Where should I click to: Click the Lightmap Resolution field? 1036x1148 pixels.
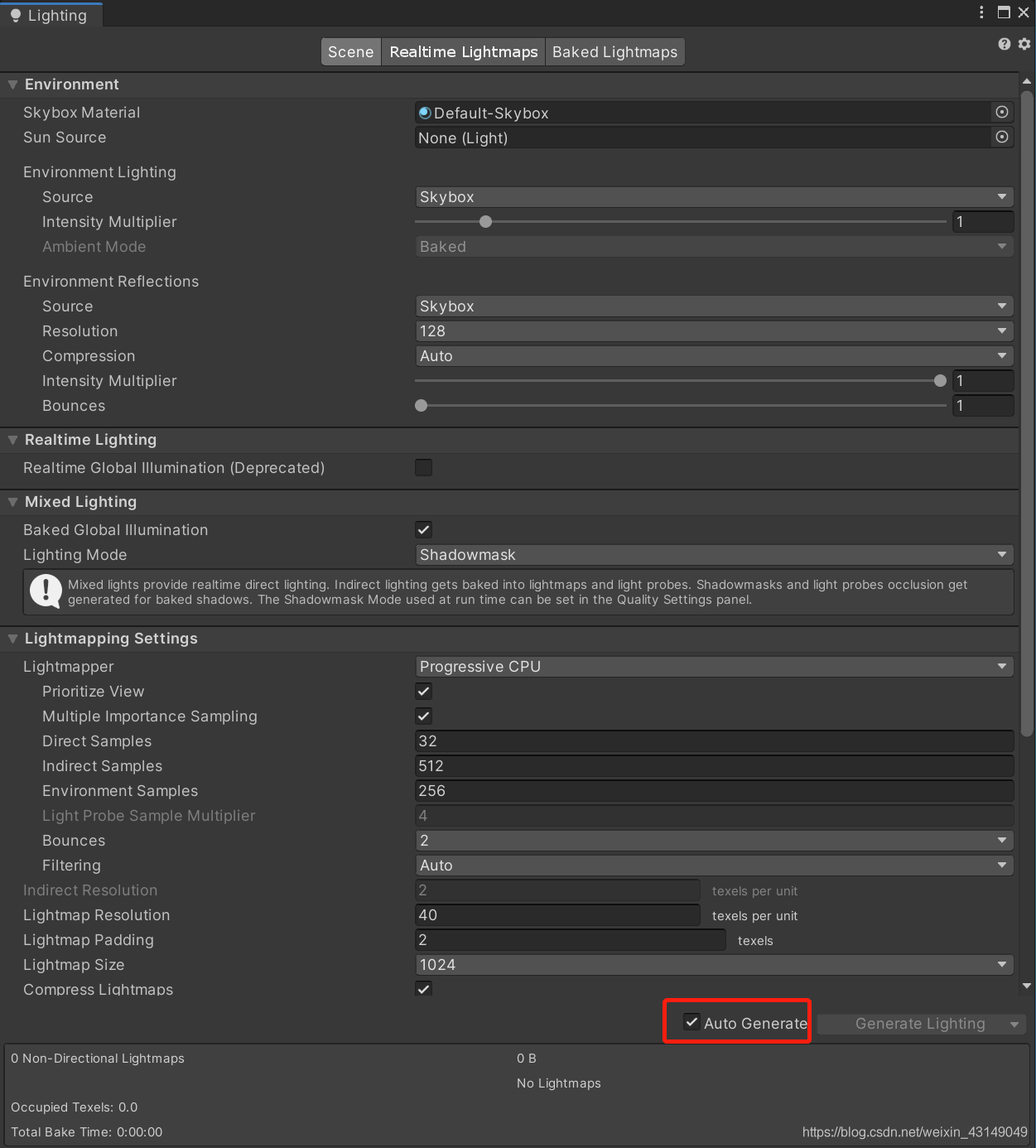pos(557,915)
